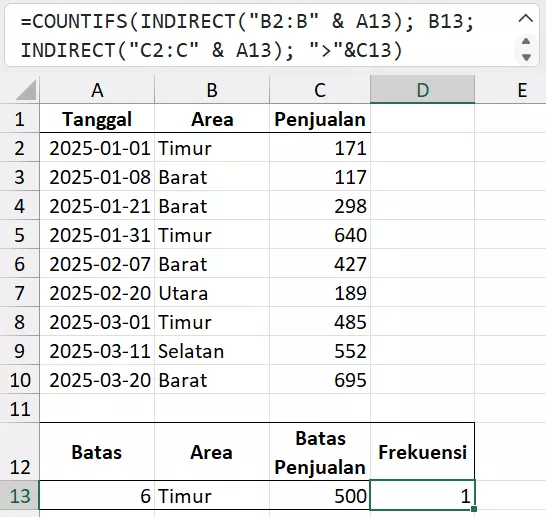Click the date cell 2025-03-01
Screen dimensions: 546x518
tap(97, 322)
